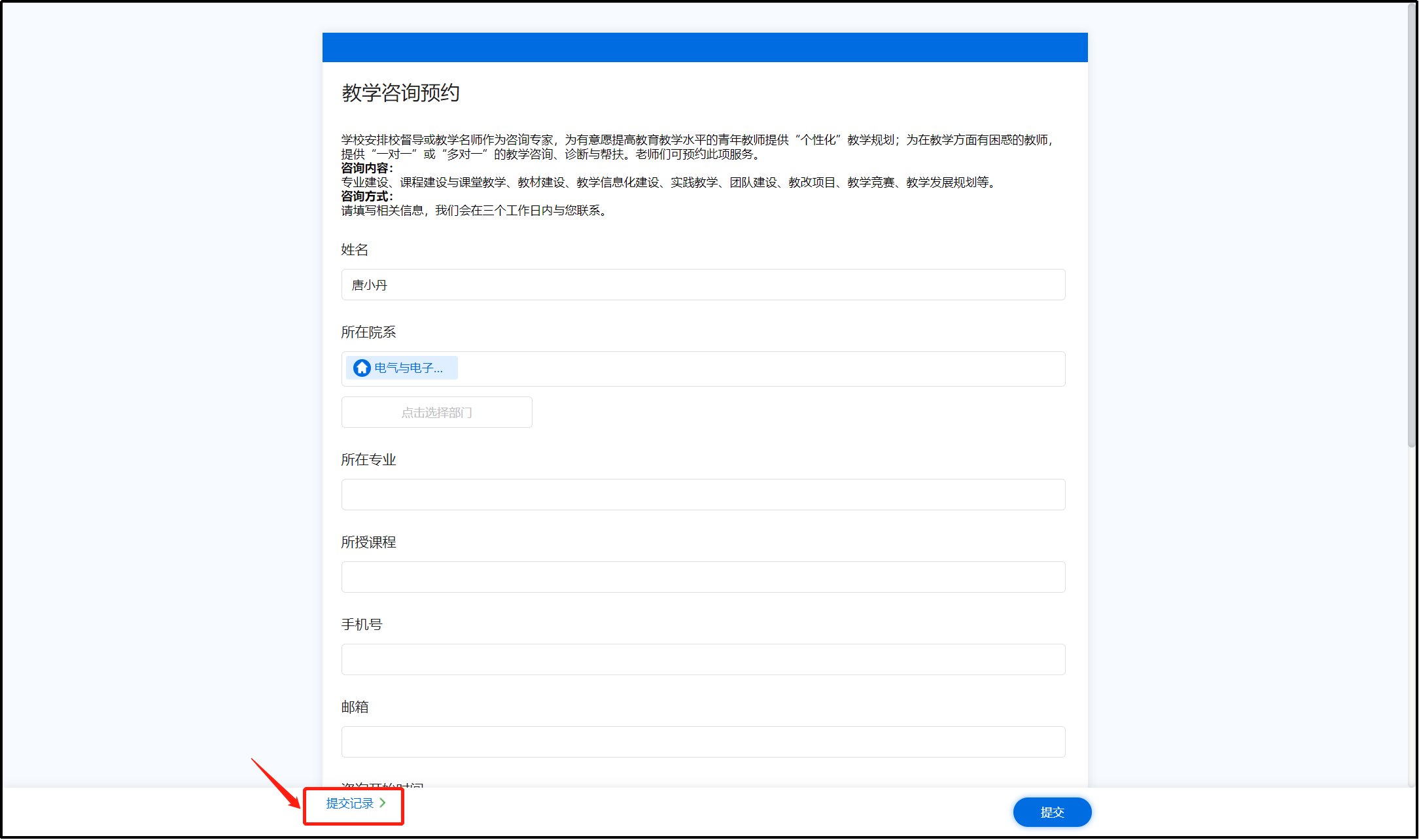The image size is (1419, 840).
Task: Open the 提交记录 link
Action: pos(350,803)
